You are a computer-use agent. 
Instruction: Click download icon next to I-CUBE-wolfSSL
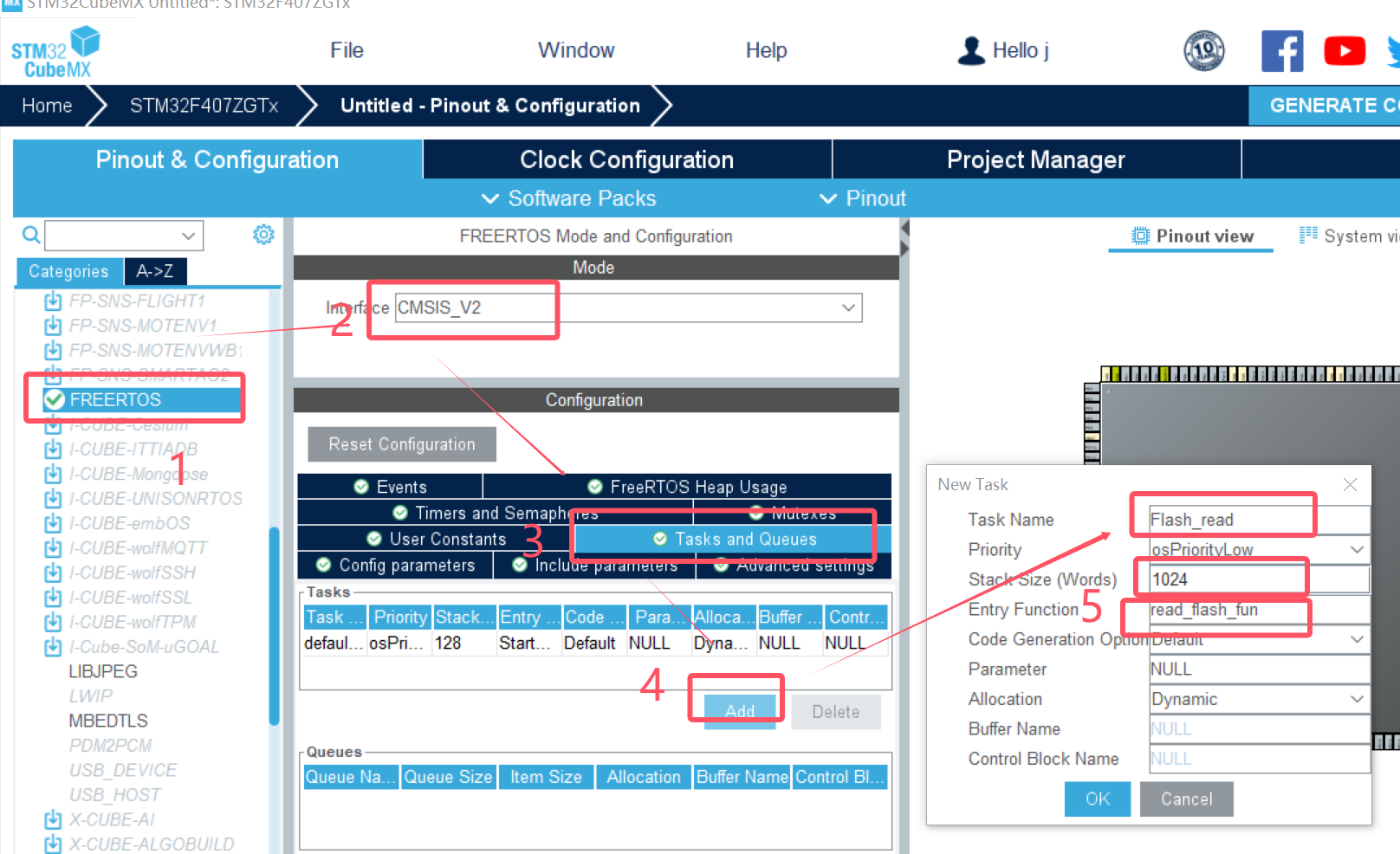pos(53,598)
